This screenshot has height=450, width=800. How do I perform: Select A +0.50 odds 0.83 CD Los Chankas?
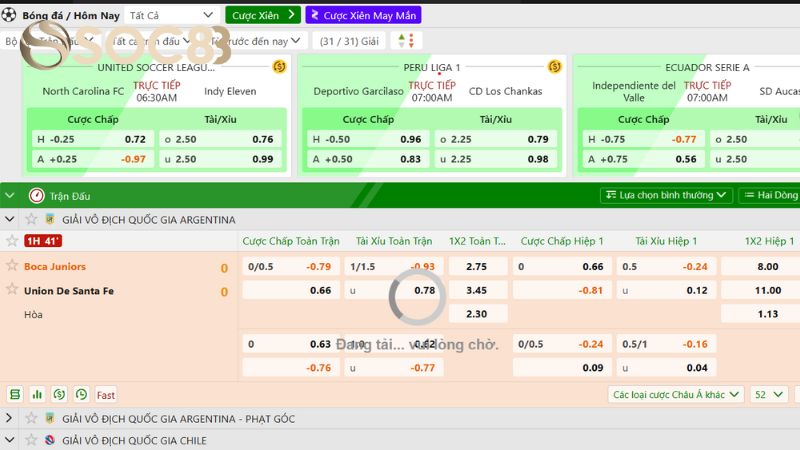368,159
